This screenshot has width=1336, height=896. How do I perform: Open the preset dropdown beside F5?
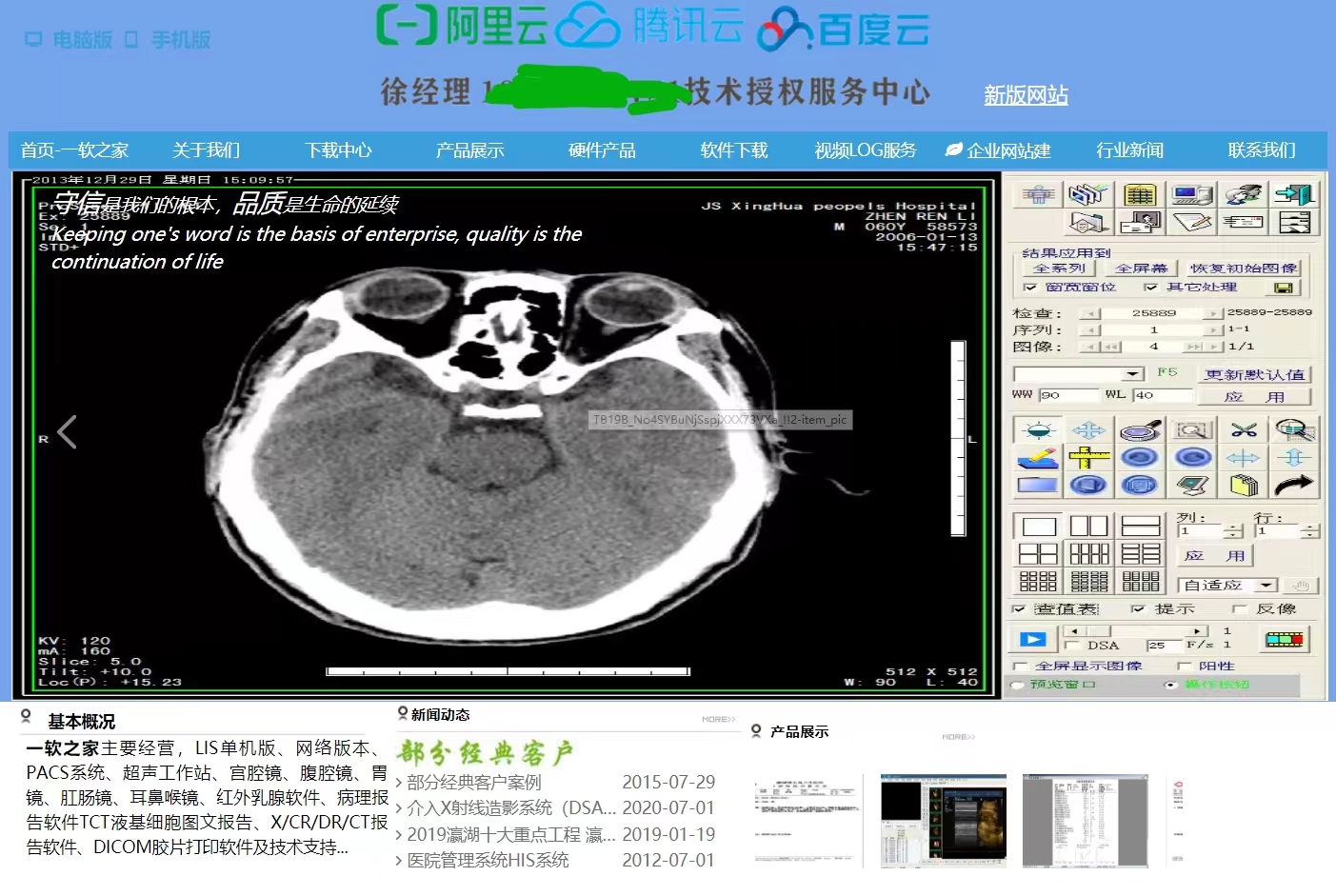click(1132, 374)
